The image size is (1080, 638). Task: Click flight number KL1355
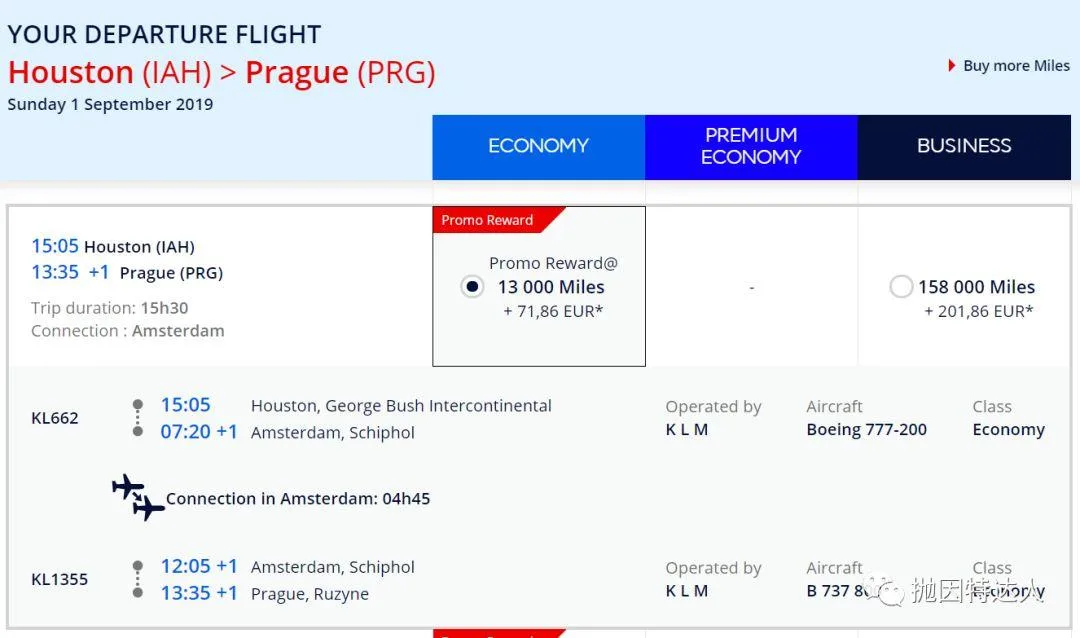[60, 579]
